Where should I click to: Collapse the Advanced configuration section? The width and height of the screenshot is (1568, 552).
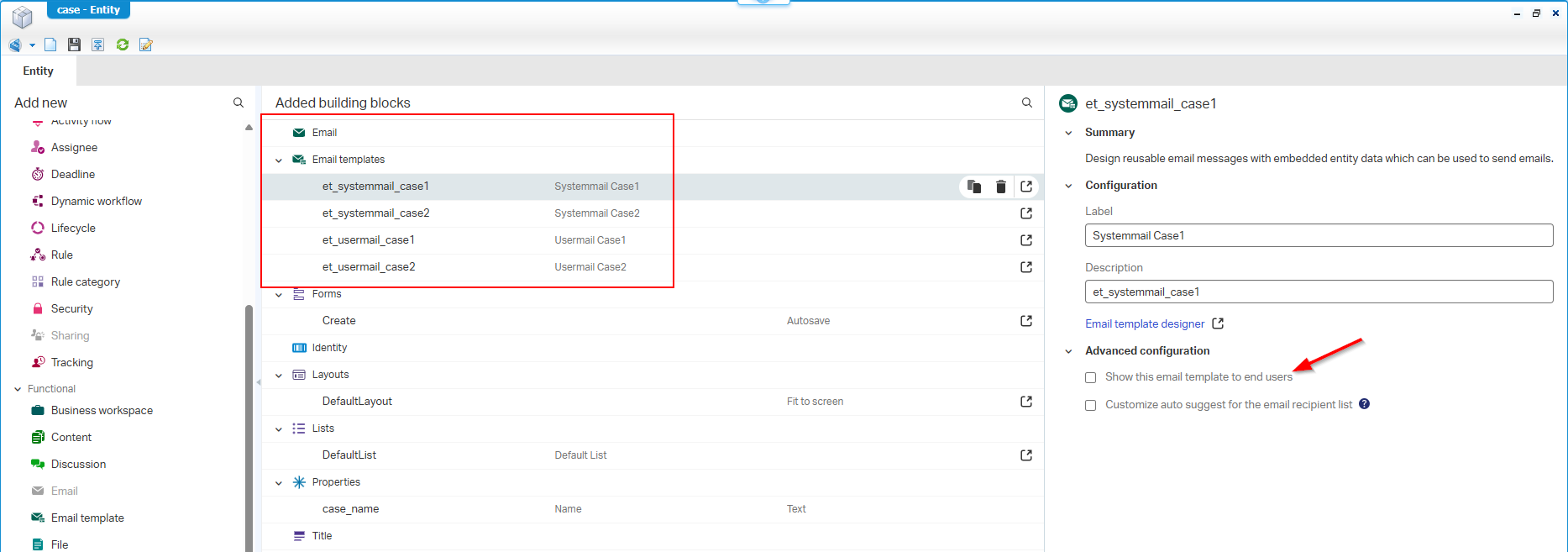point(1068,351)
